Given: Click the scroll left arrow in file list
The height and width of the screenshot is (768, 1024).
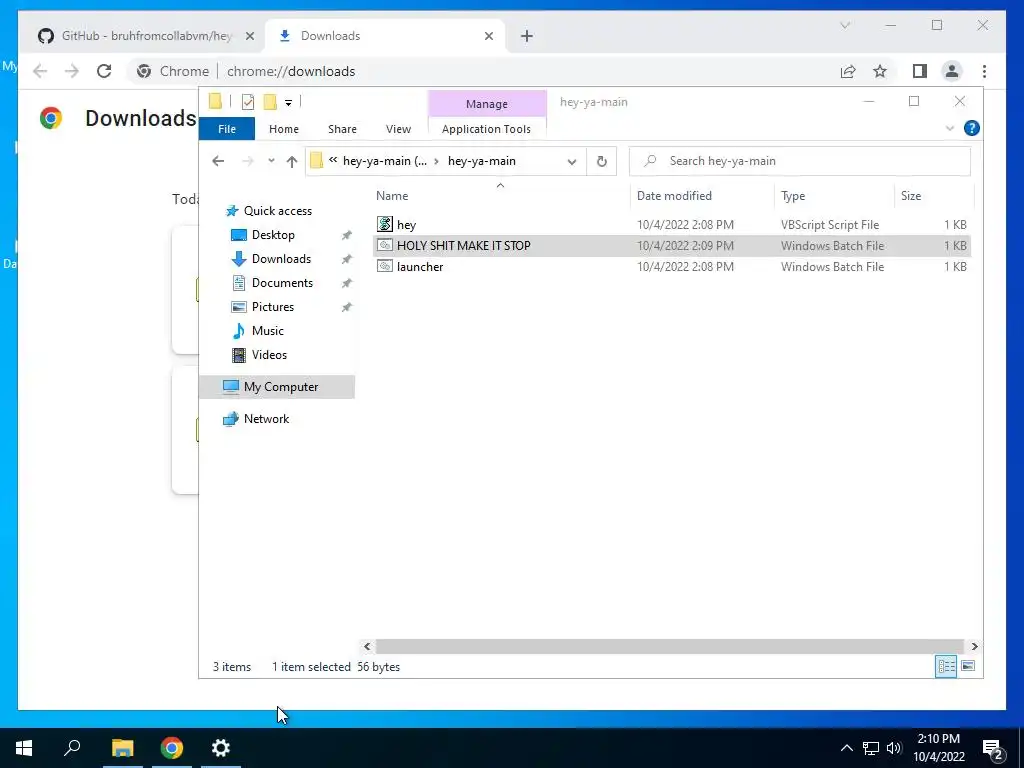Looking at the screenshot, I should coord(367,646).
